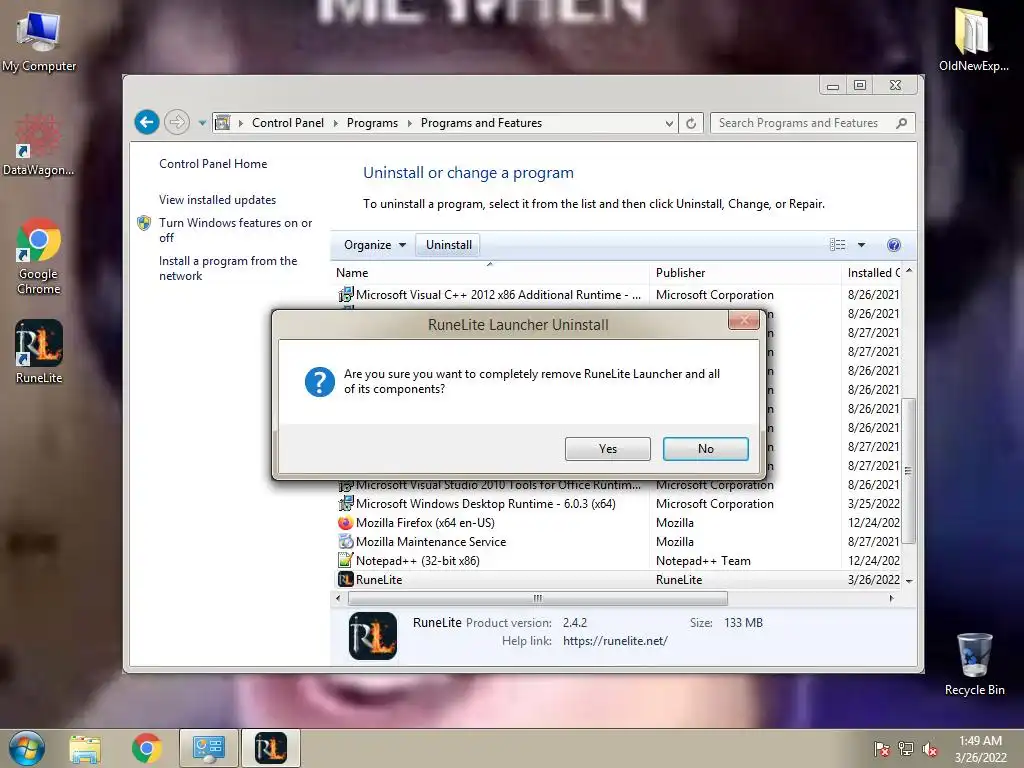Select Notepad++ (32-bit x86) entry

click(x=617, y=560)
